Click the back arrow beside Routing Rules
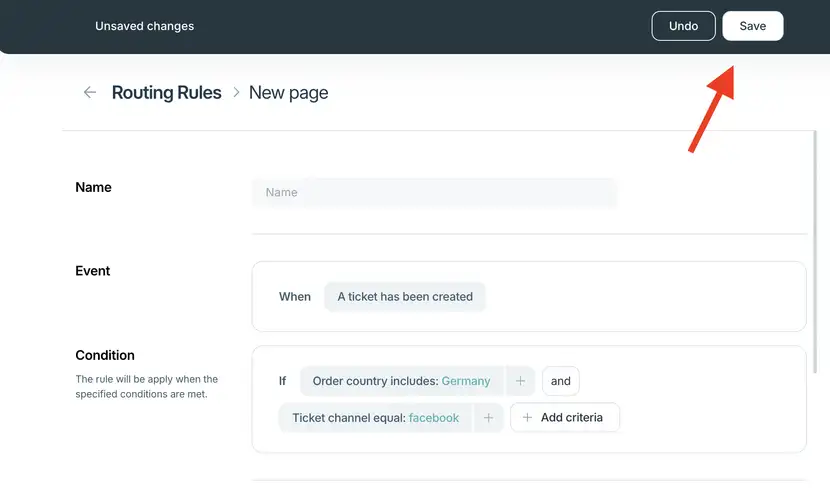Image resolution: width=830 pixels, height=497 pixels. pos(90,93)
